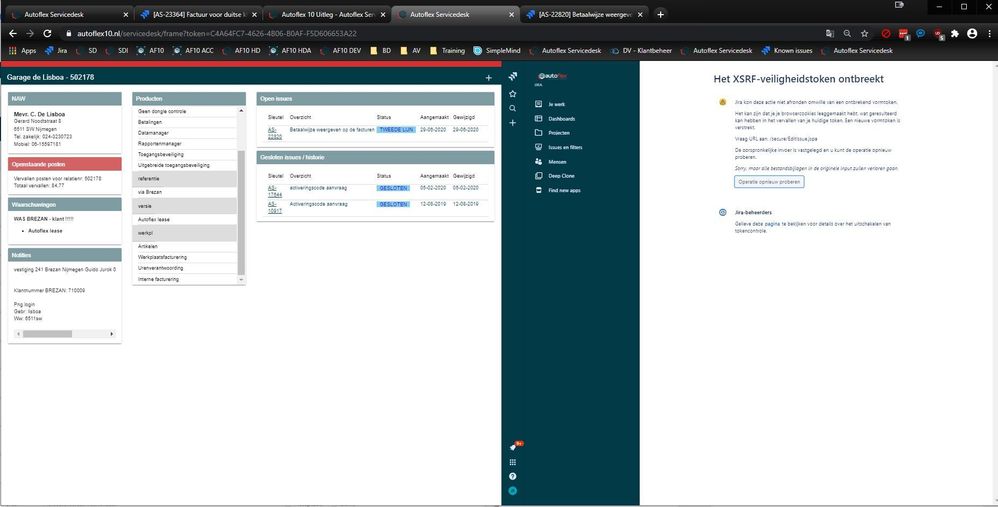Switch to the '[AS-23364] Factuur voor duitse' tab
The width and height of the screenshot is (998, 507).
(197, 14)
